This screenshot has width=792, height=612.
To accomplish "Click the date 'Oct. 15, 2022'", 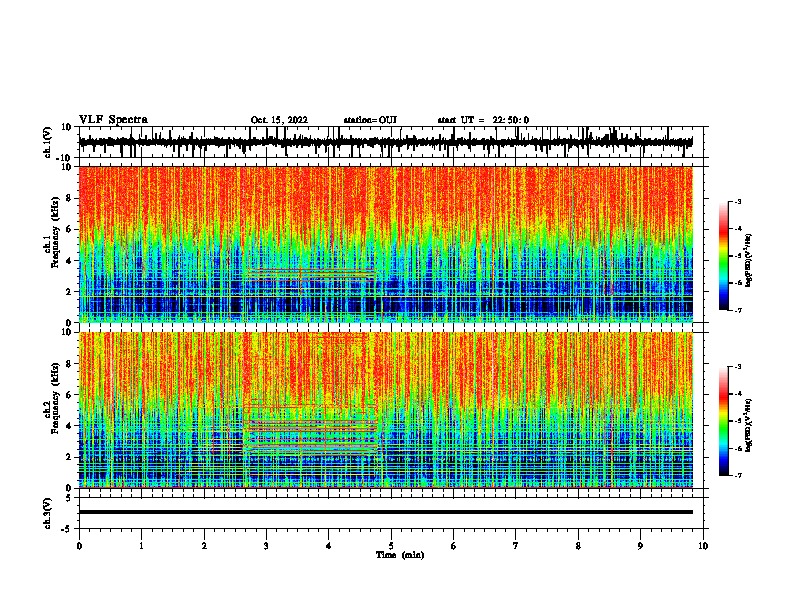I will pos(279,120).
